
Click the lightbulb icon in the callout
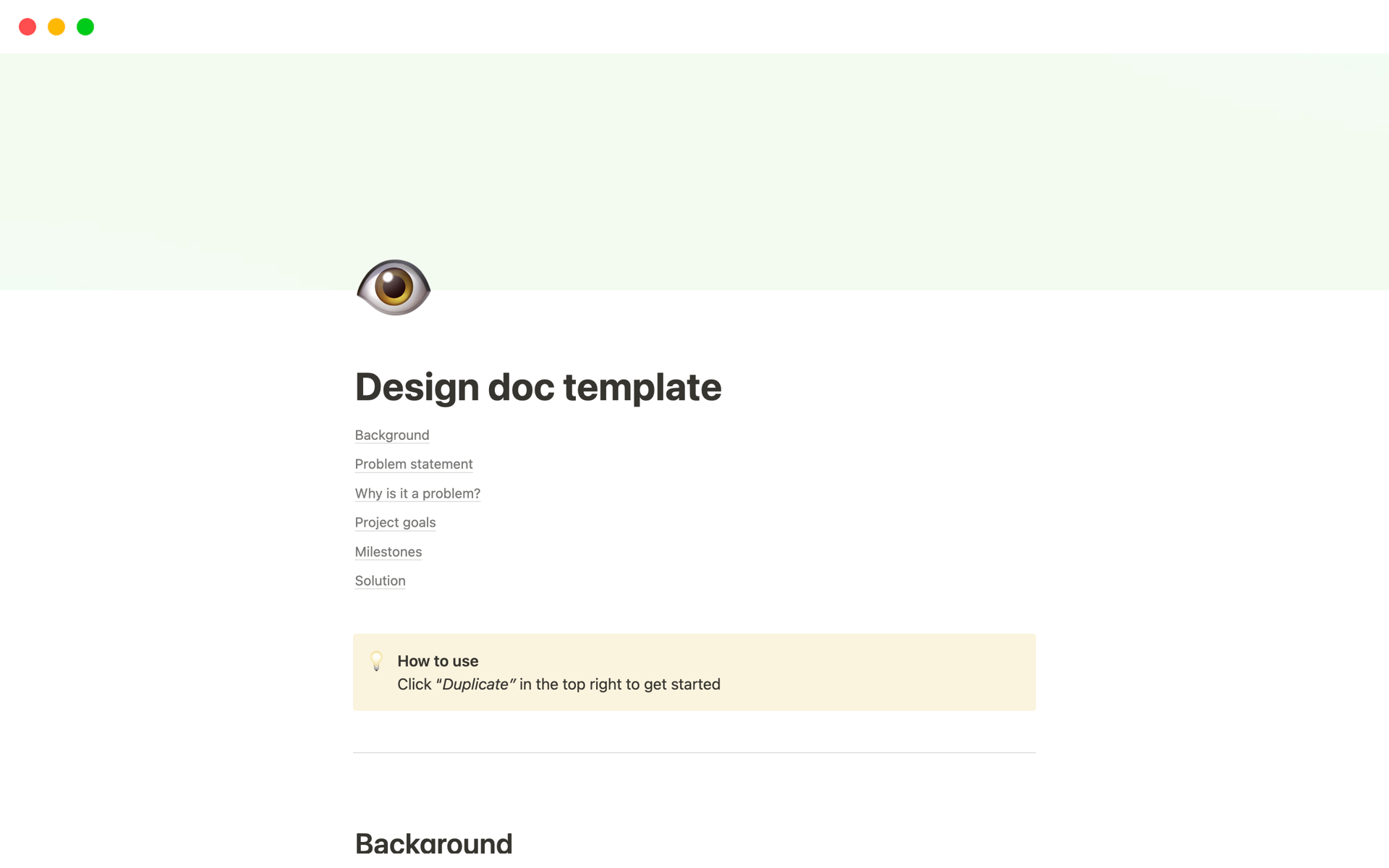coord(376,661)
